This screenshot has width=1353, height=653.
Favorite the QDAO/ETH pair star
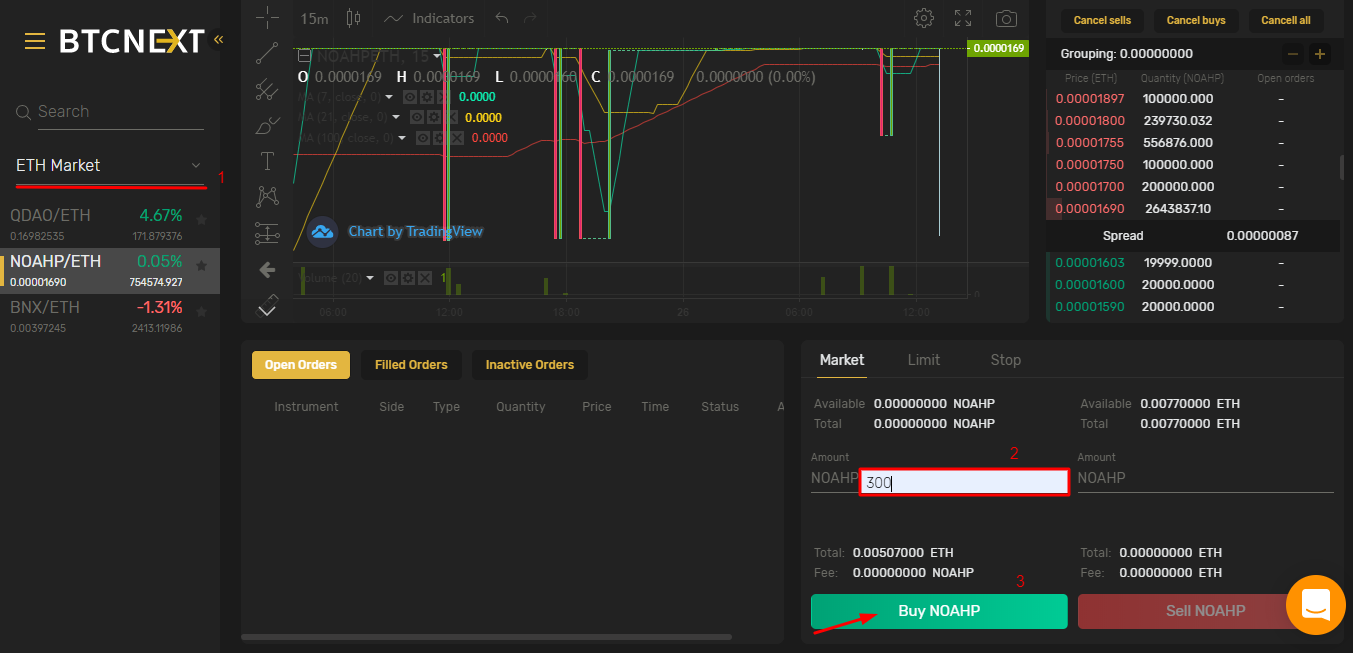pos(202,219)
